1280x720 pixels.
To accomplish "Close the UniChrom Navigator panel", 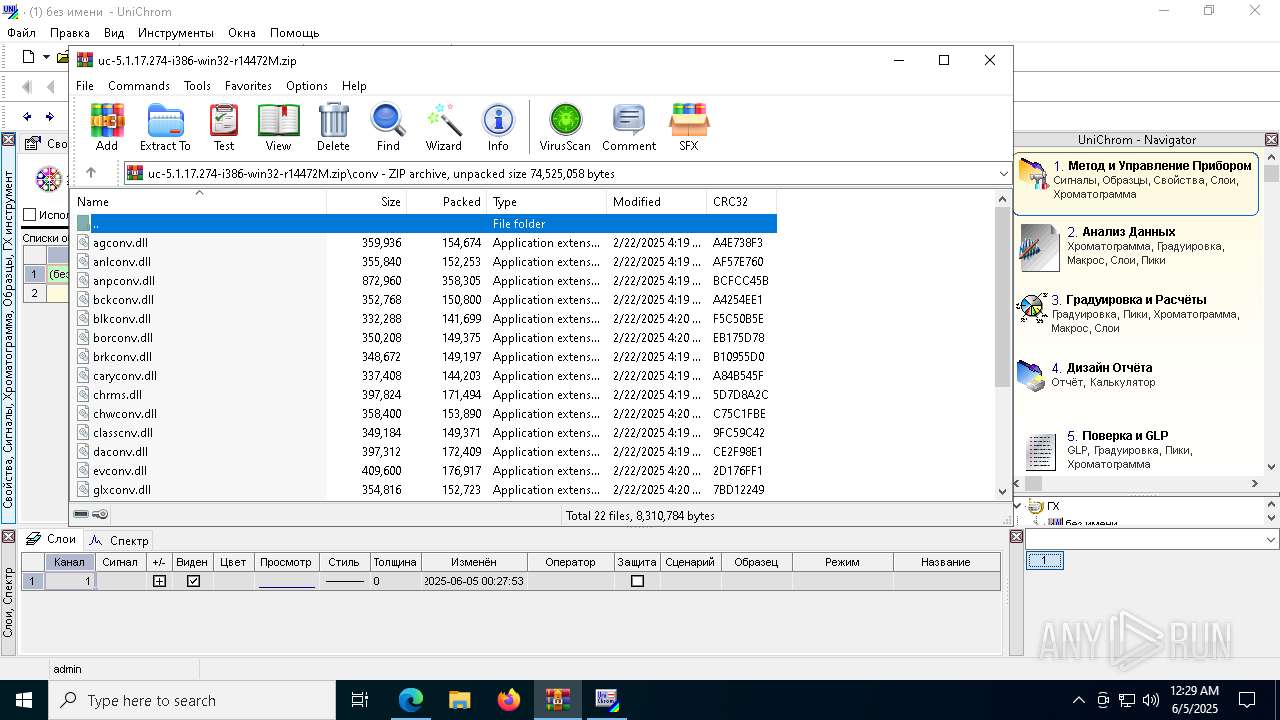I will (x=1272, y=140).
